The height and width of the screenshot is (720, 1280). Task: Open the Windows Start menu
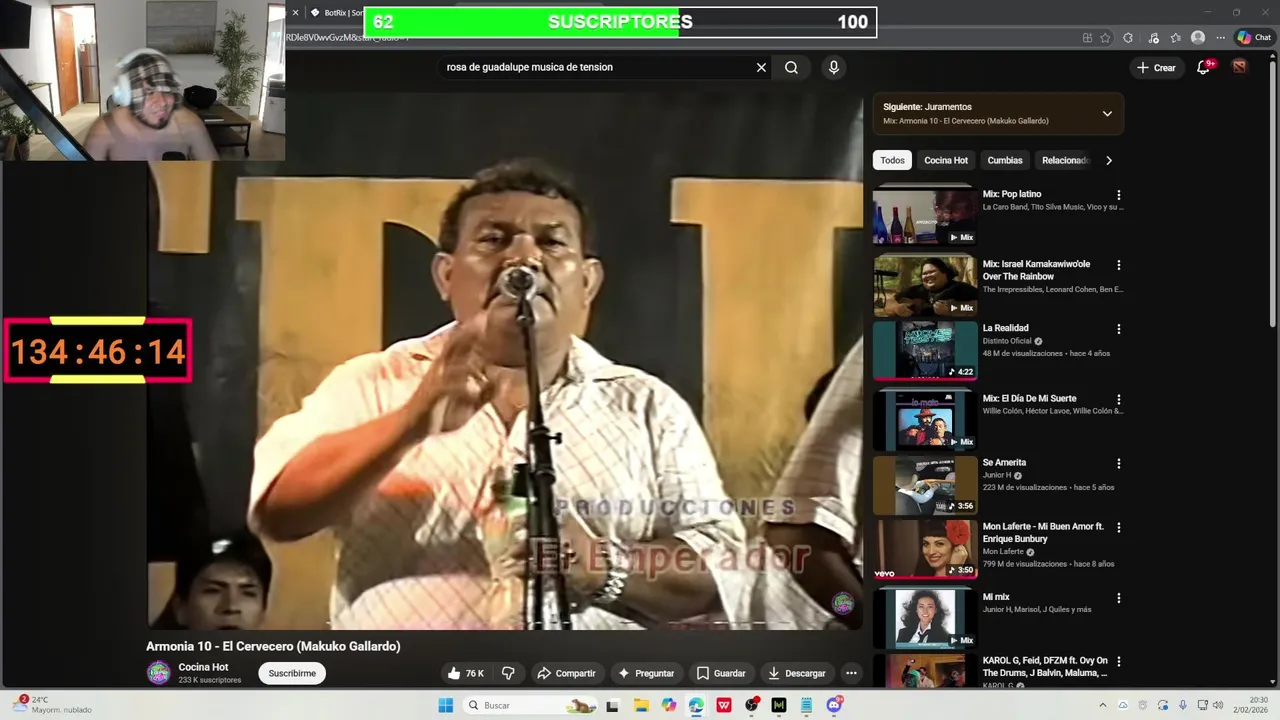click(445, 705)
